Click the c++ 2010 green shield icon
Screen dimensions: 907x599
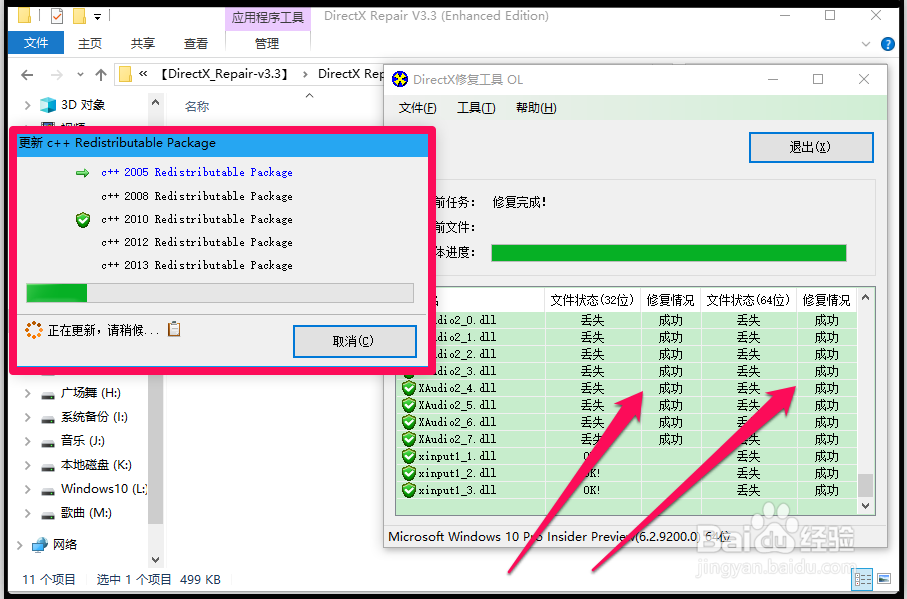point(83,220)
